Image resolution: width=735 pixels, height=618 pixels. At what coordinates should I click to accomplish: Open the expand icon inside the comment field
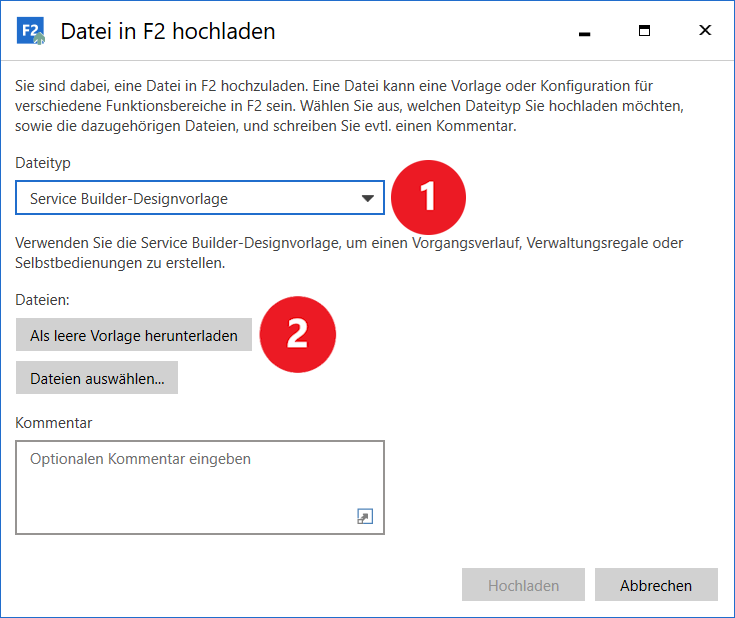[365, 516]
